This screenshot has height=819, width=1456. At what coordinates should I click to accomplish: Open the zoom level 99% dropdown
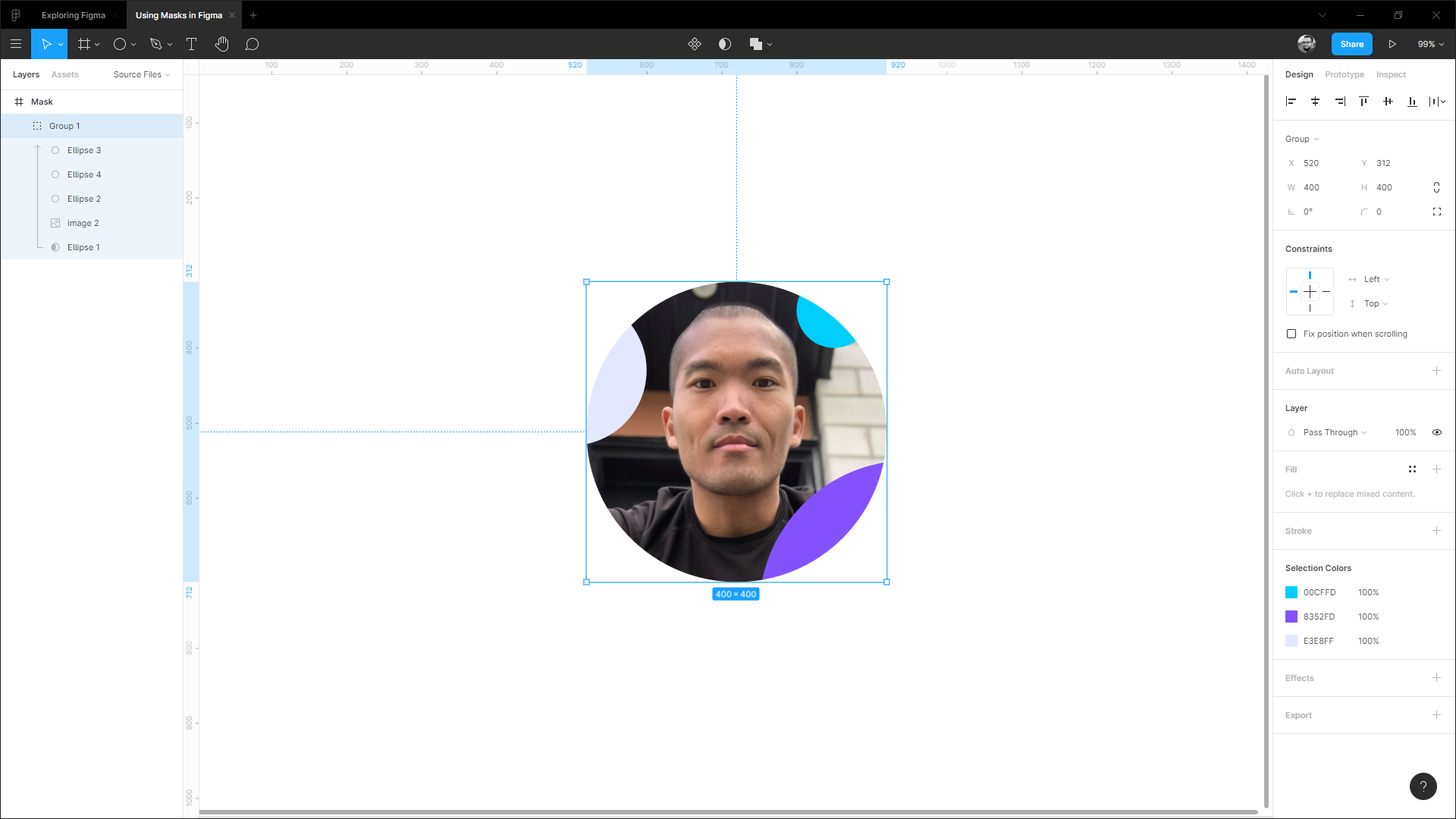tap(1430, 44)
